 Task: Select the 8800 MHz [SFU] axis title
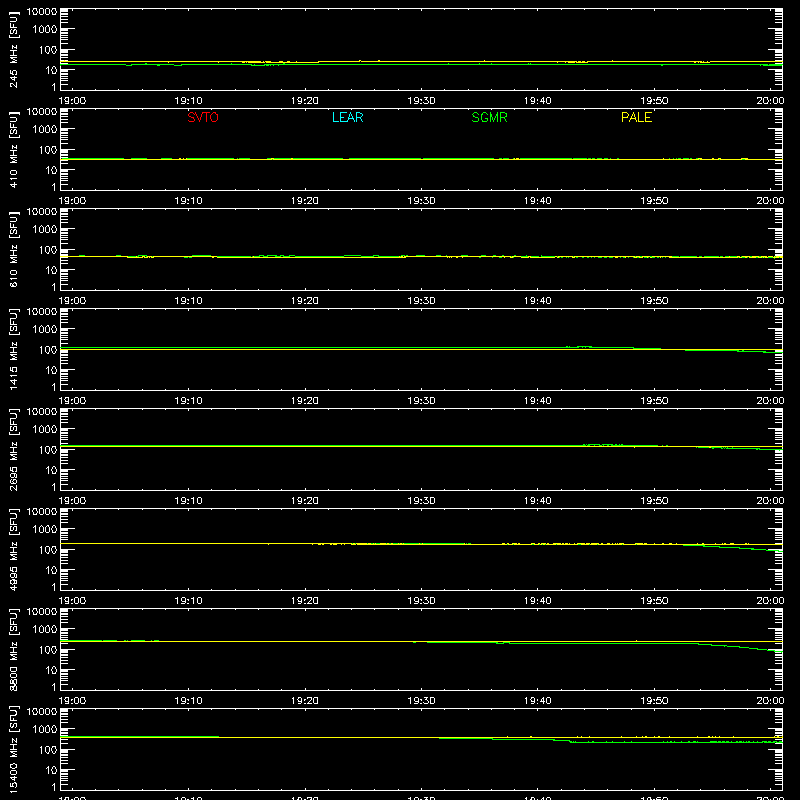click(13, 649)
